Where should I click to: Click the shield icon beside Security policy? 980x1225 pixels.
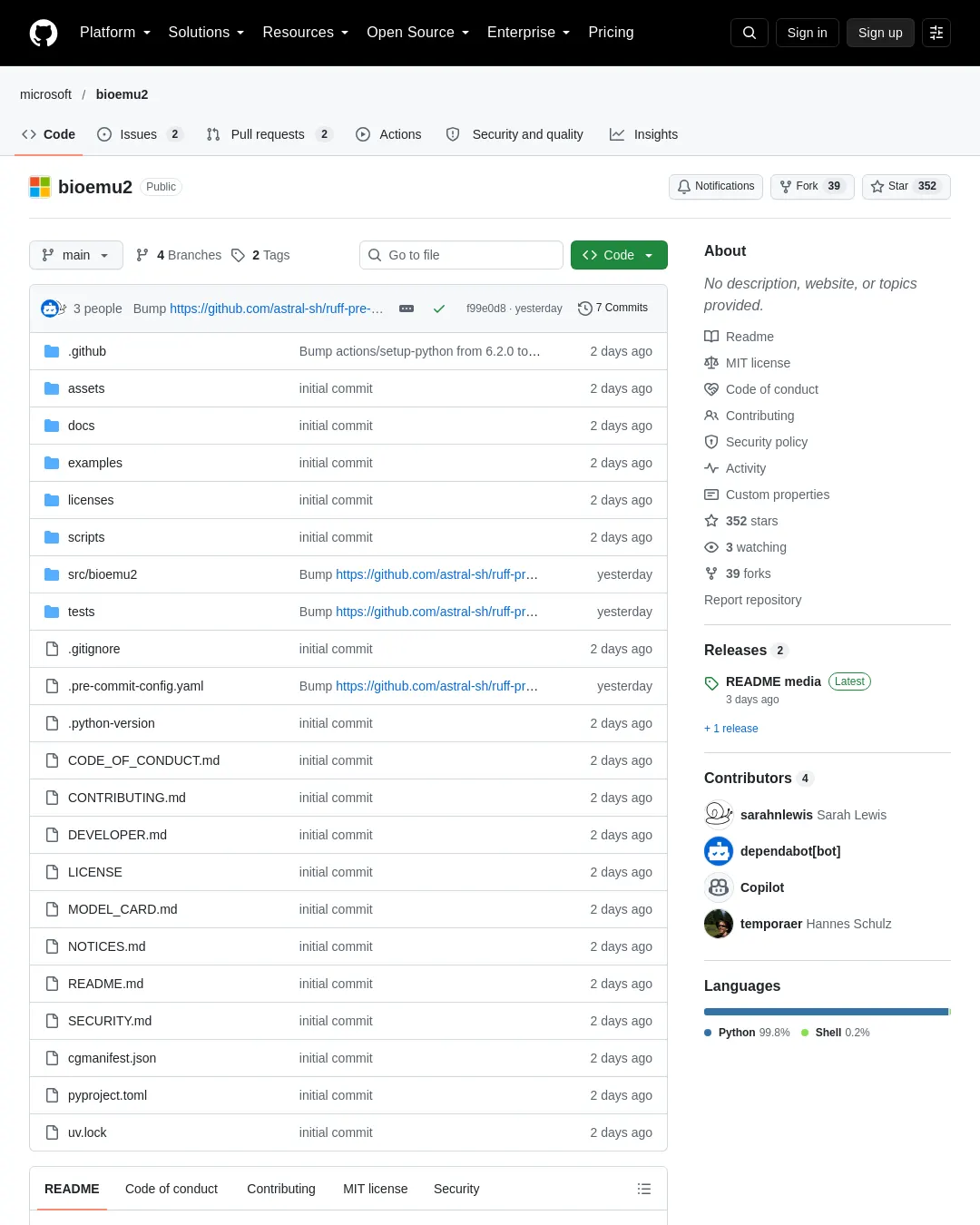tap(711, 442)
